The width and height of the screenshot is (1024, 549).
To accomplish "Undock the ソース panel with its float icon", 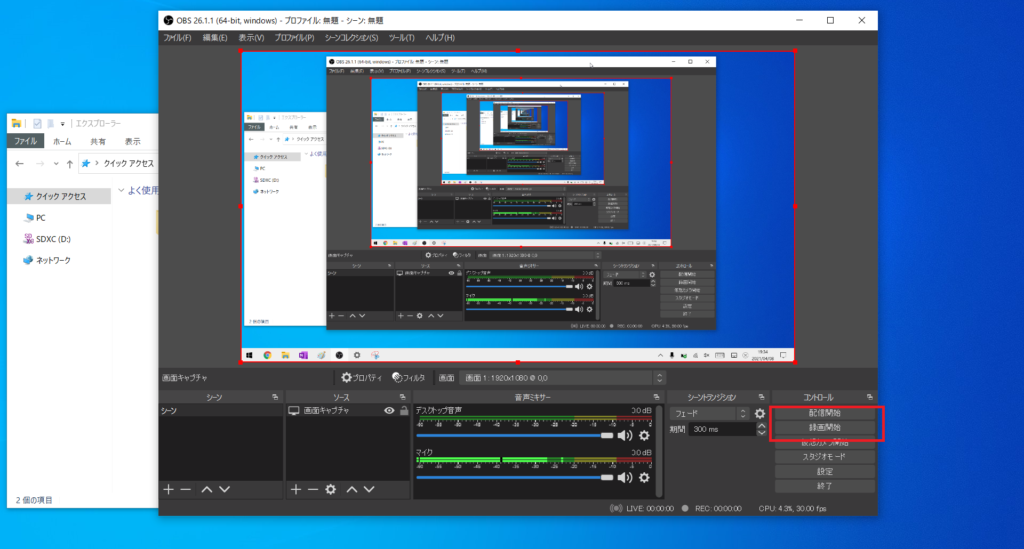I will point(402,397).
